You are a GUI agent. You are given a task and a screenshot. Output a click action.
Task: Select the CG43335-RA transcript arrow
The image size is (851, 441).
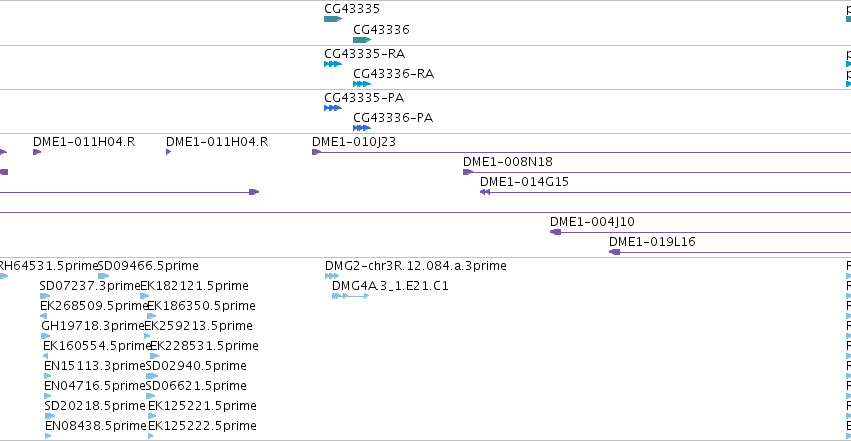333,64
